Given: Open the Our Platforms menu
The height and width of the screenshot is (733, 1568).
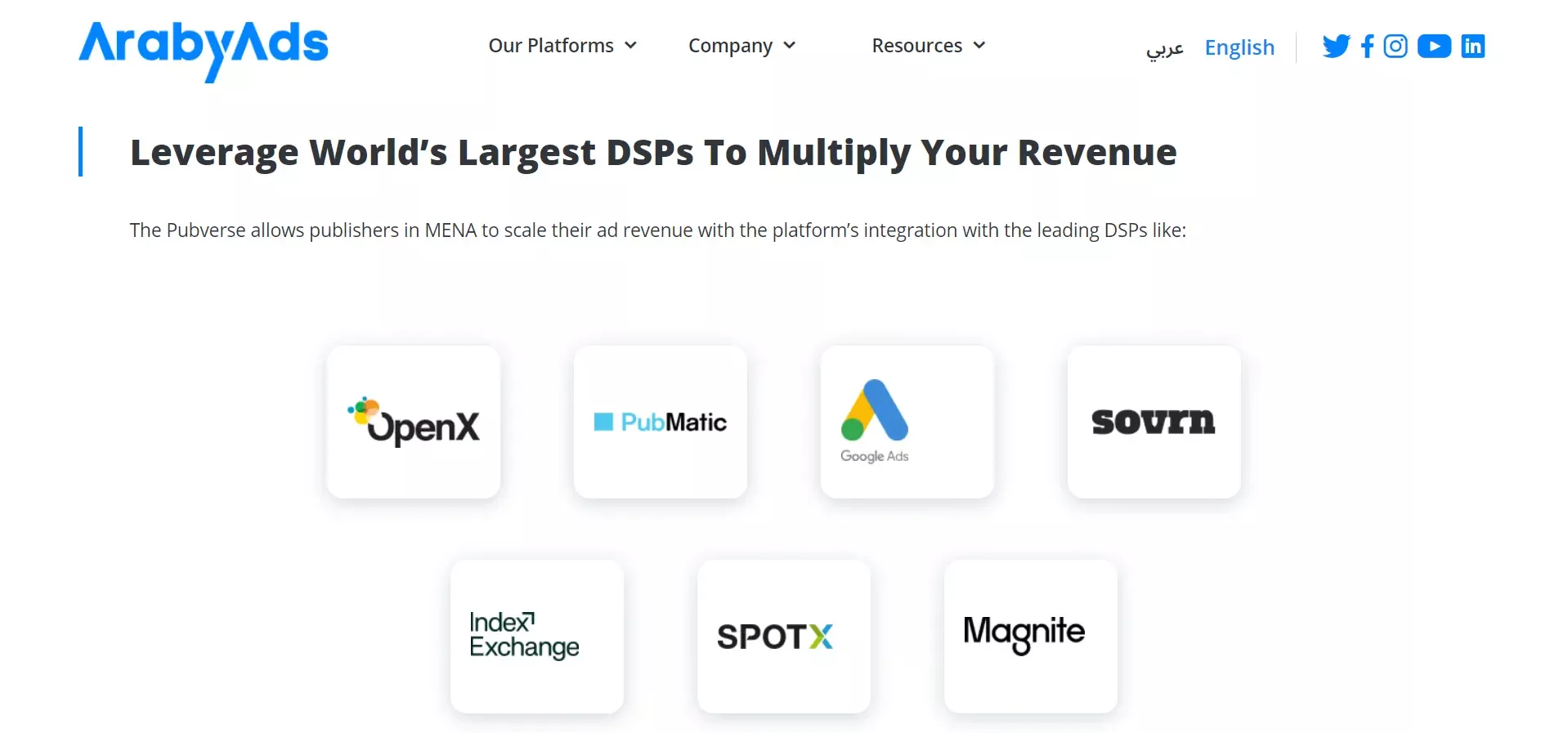Looking at the screenshot, I should [x=551, y=46].
